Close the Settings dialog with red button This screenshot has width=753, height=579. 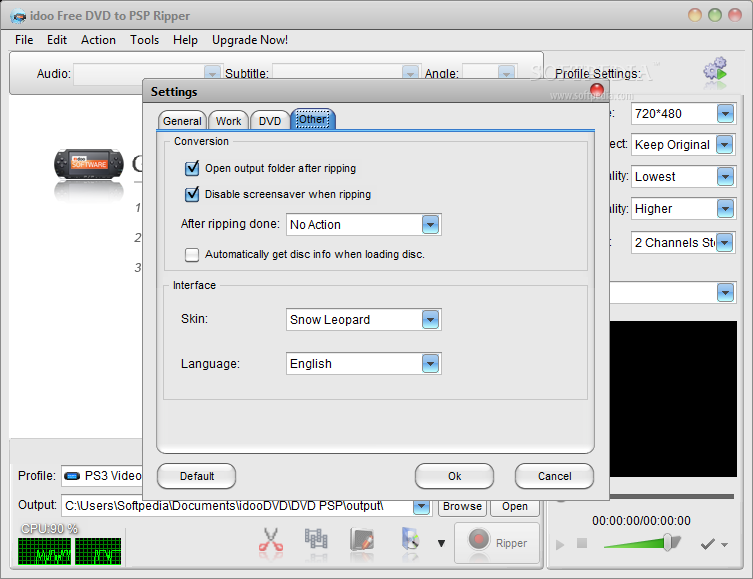[597, 90]
